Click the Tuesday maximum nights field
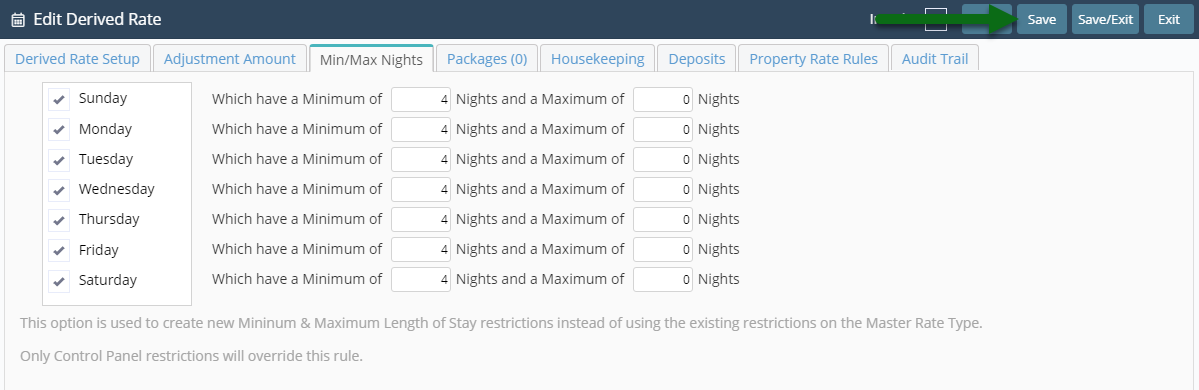1199x390 pixels. [663, 159]
